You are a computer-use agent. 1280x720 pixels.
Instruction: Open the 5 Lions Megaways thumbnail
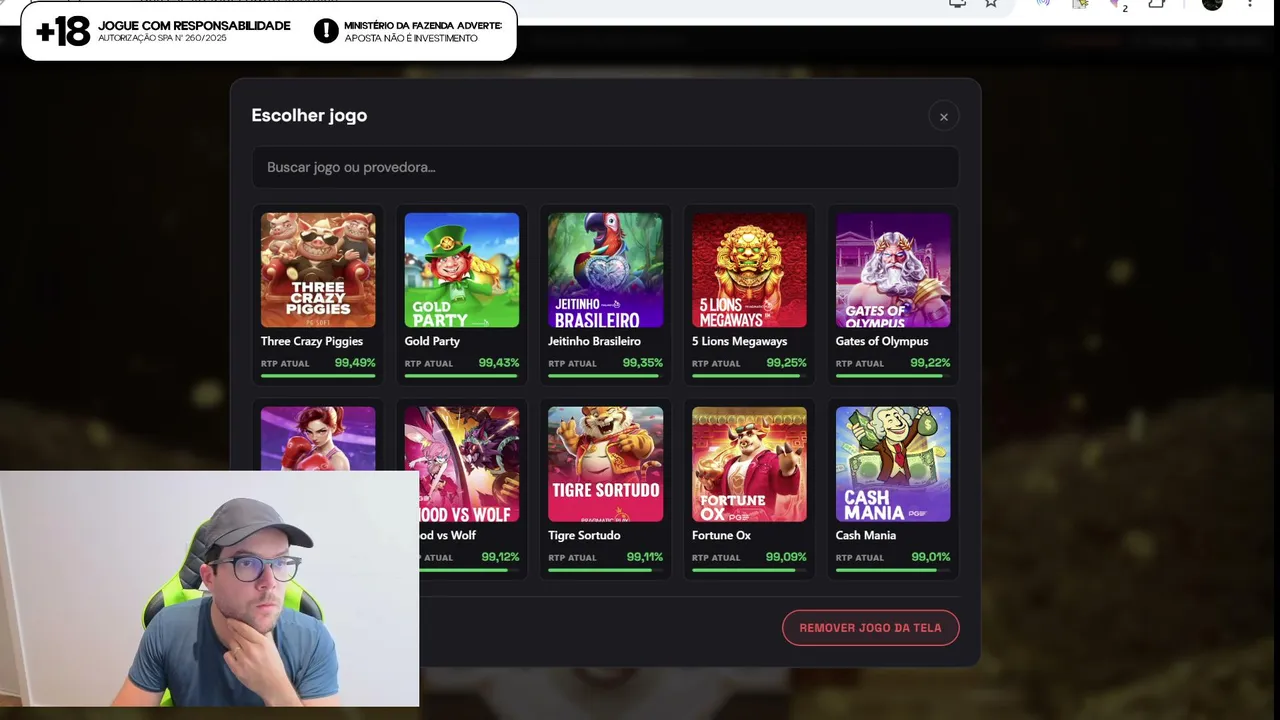pyautogui.click(x=749, y=270)
